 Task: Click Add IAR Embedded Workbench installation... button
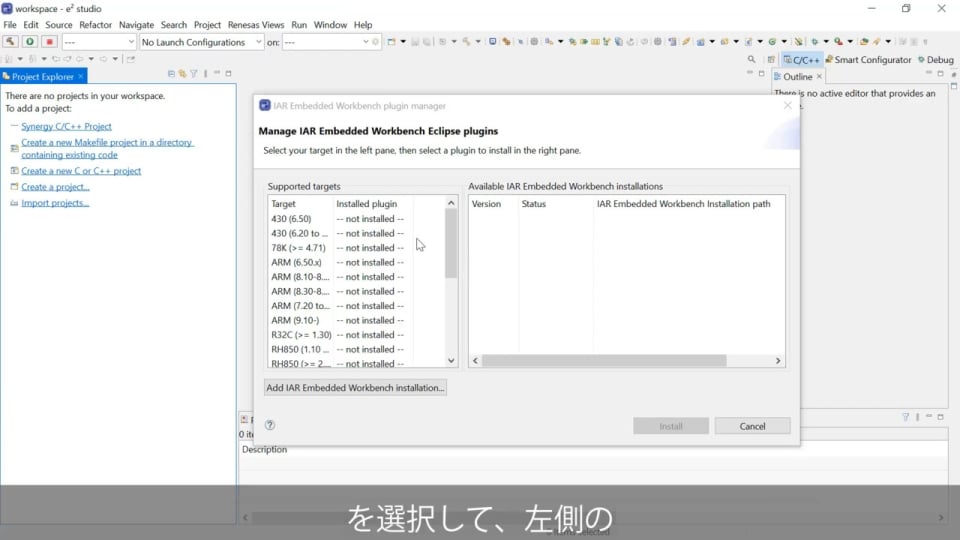[x=355, y=388]
